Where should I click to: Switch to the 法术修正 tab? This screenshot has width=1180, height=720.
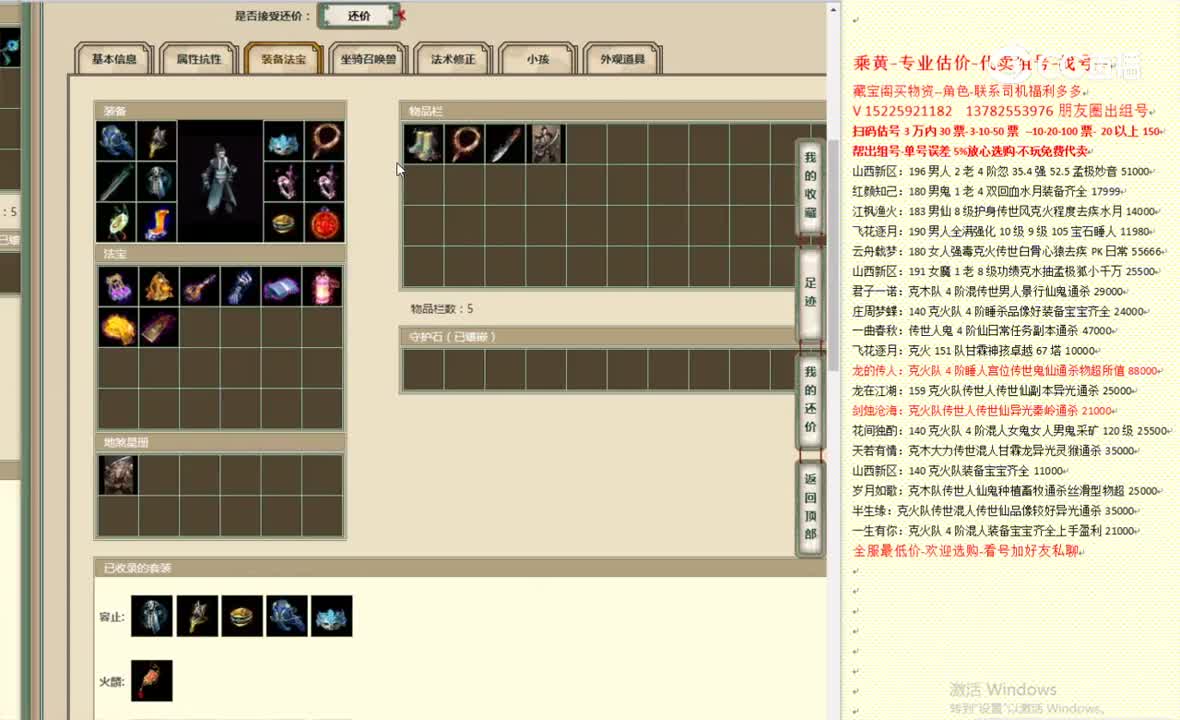[x=453, y=59]
